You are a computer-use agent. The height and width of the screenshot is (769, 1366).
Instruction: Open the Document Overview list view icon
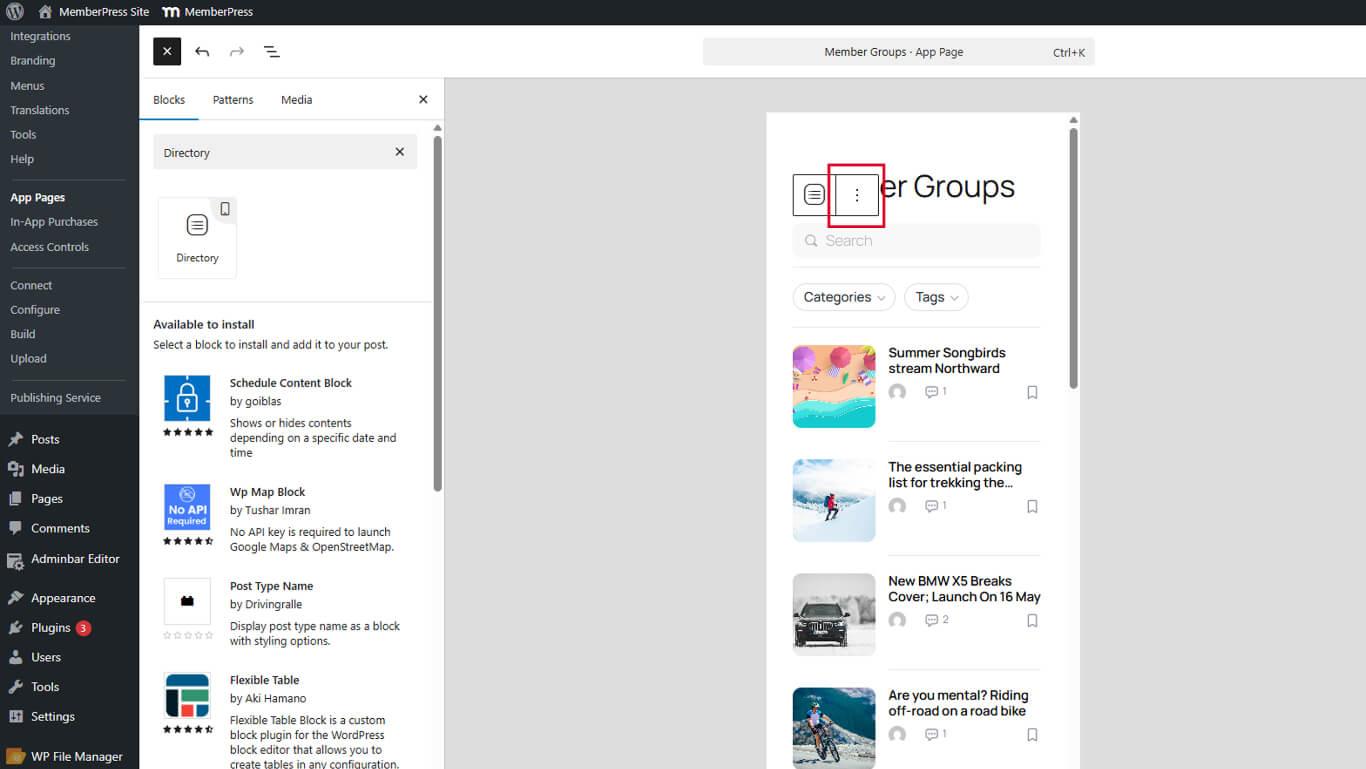(x=271, y=52)
